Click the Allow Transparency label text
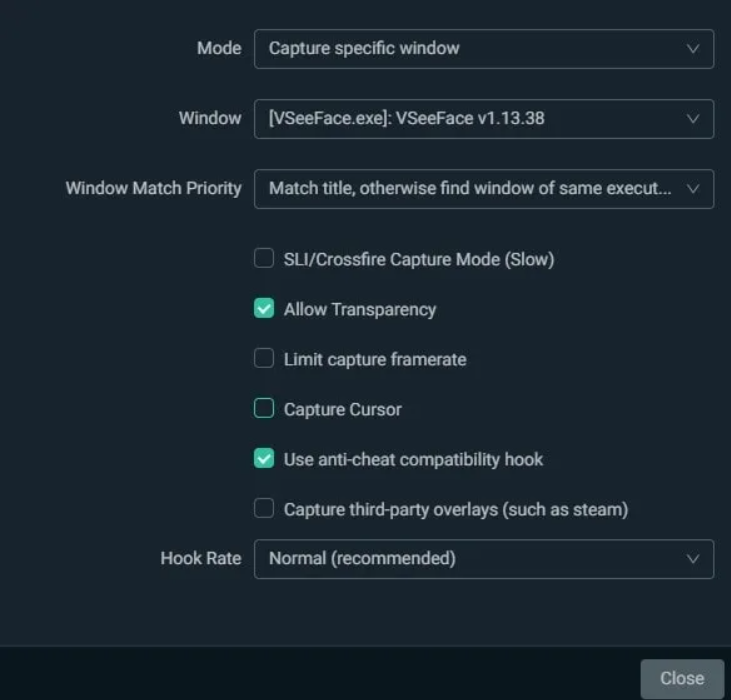This screenshot has height=700, width=731. (360, 309)
